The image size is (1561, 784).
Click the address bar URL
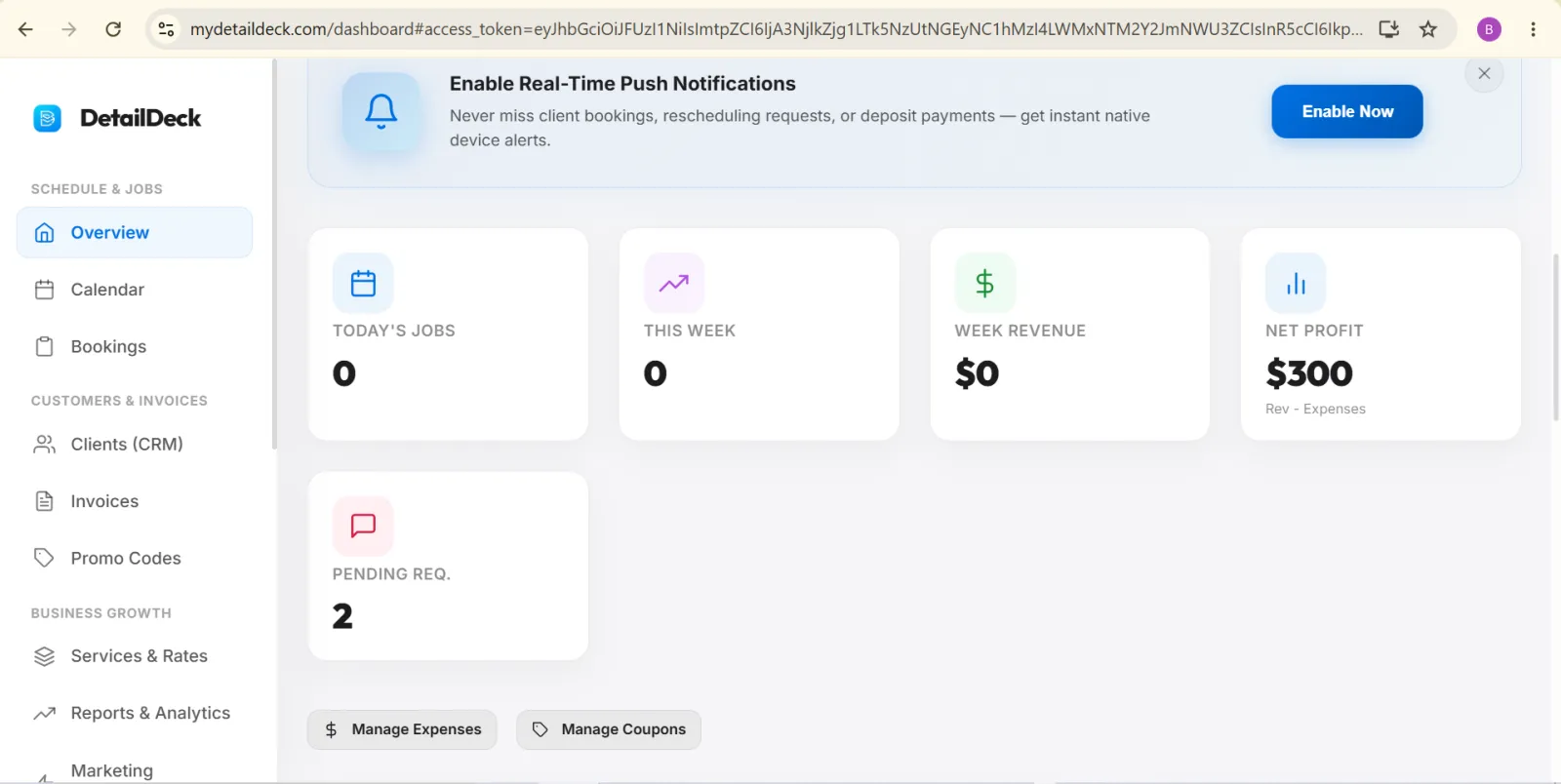click(x=776, y=29)
